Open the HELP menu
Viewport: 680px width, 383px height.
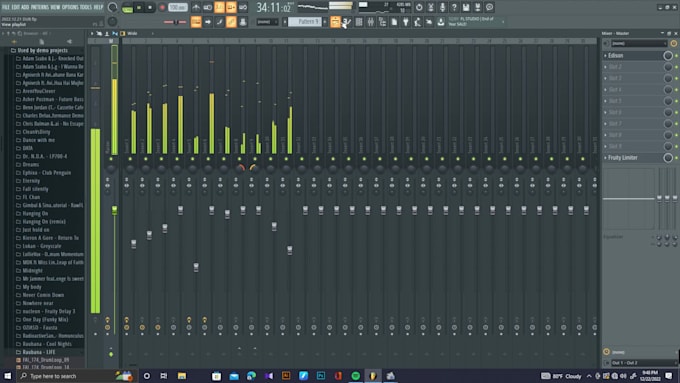(98, 7)
